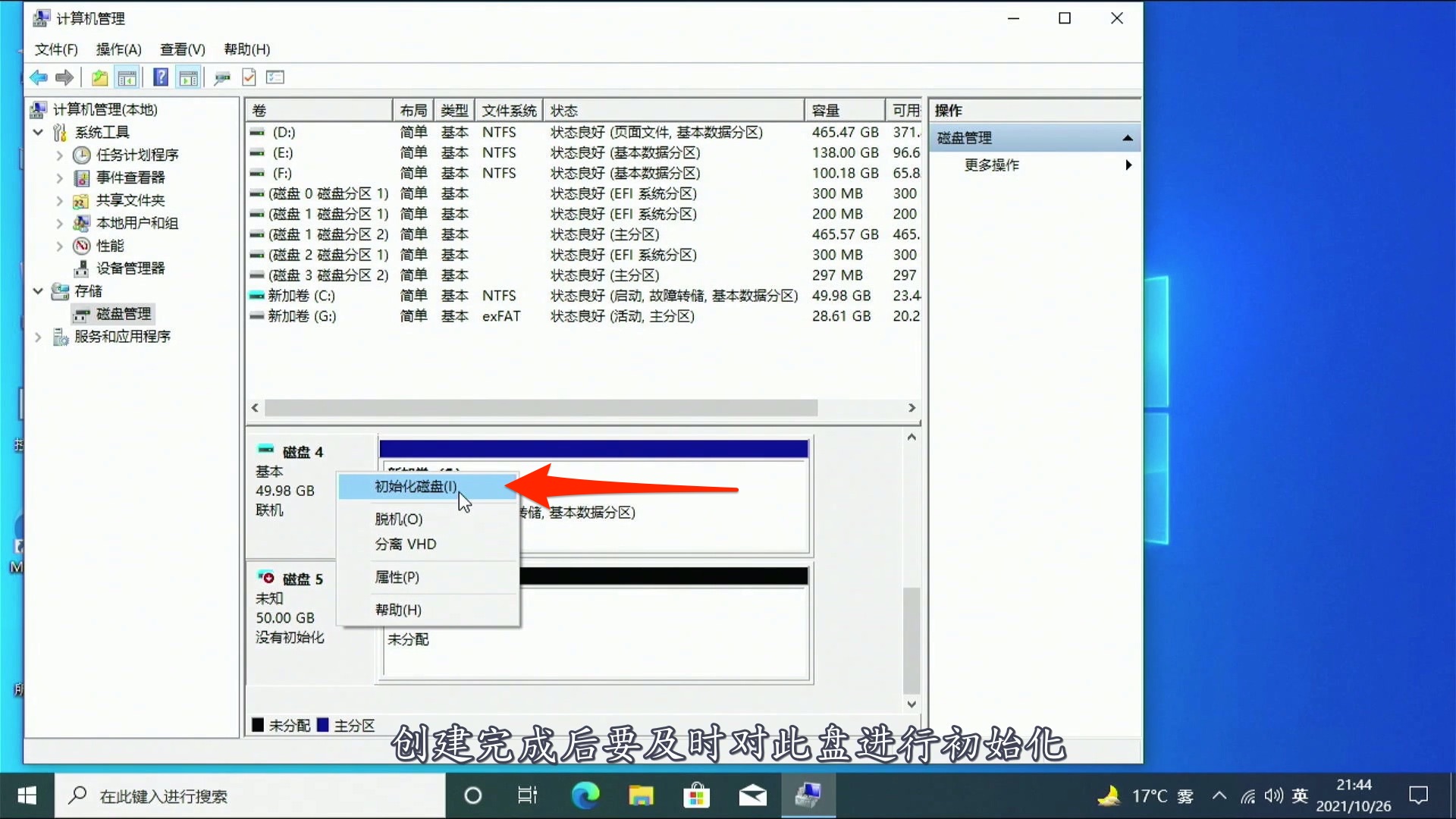This screenshot has width=1456, height=819.
Task: Click the forward navigation arrow
Action: pyautogui.click(x=64, y=77)
